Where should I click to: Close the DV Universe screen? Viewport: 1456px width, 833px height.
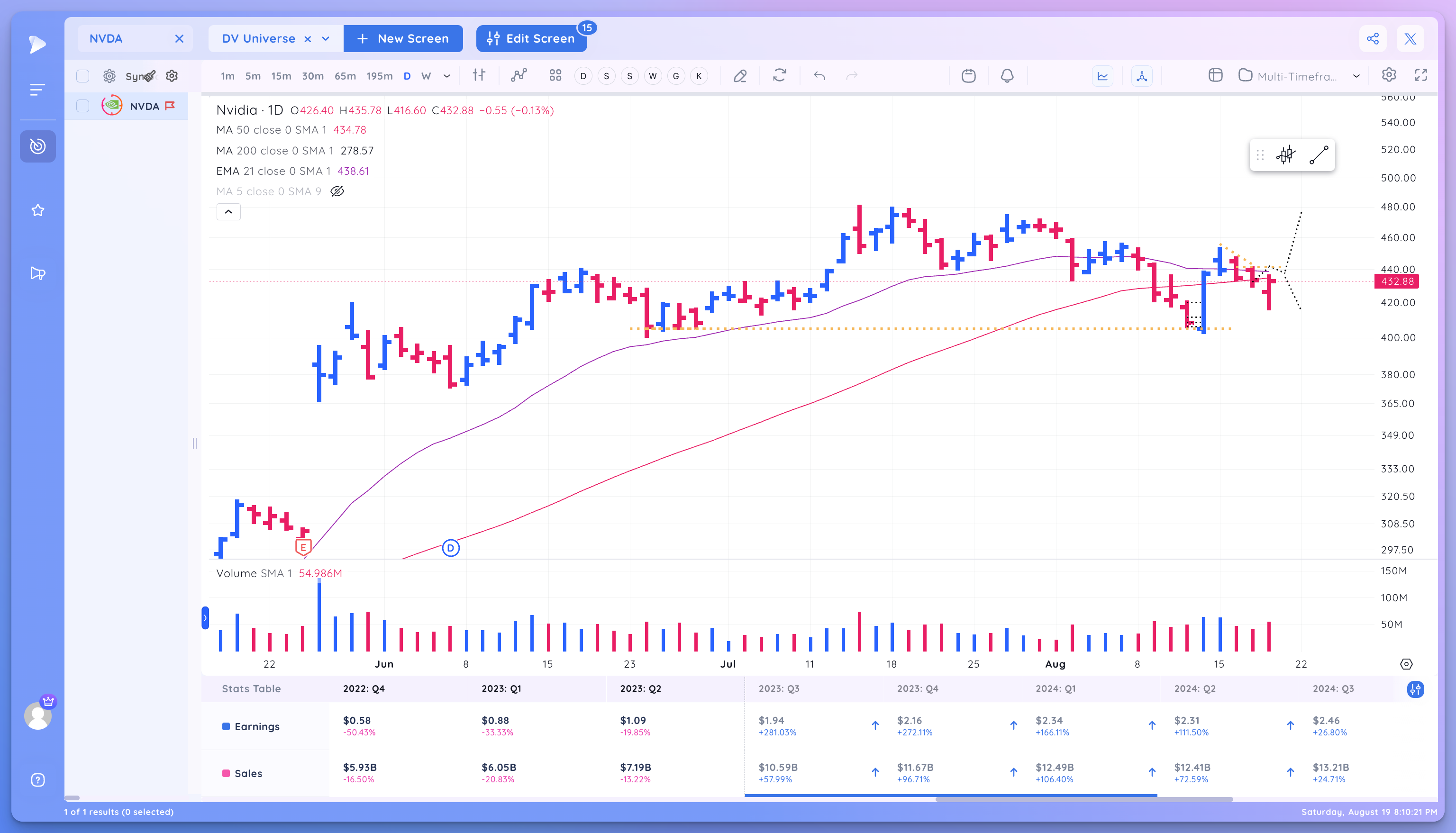[308, 39]
